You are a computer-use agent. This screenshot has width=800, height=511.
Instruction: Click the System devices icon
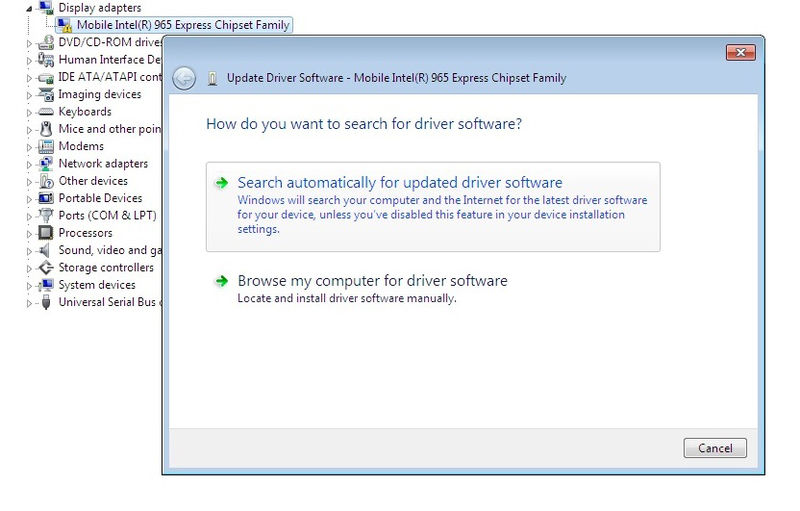[45, 285]
